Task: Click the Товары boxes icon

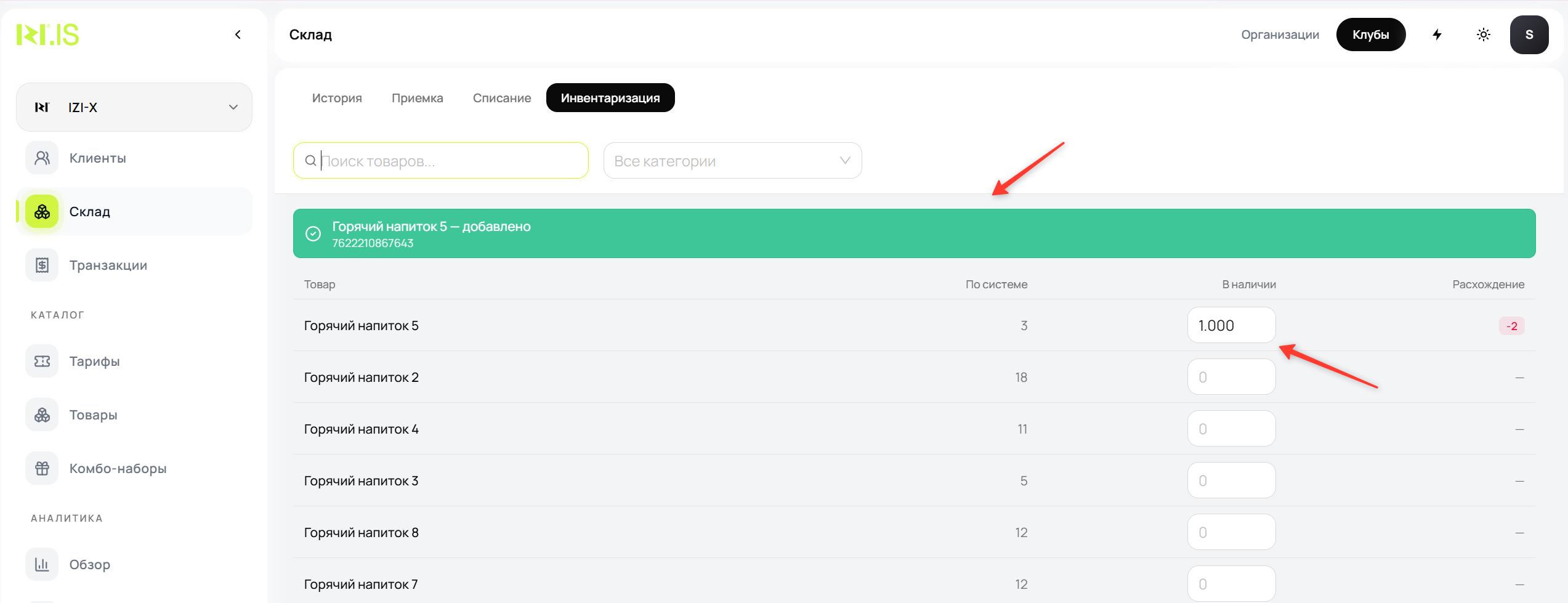Action: 42,415
